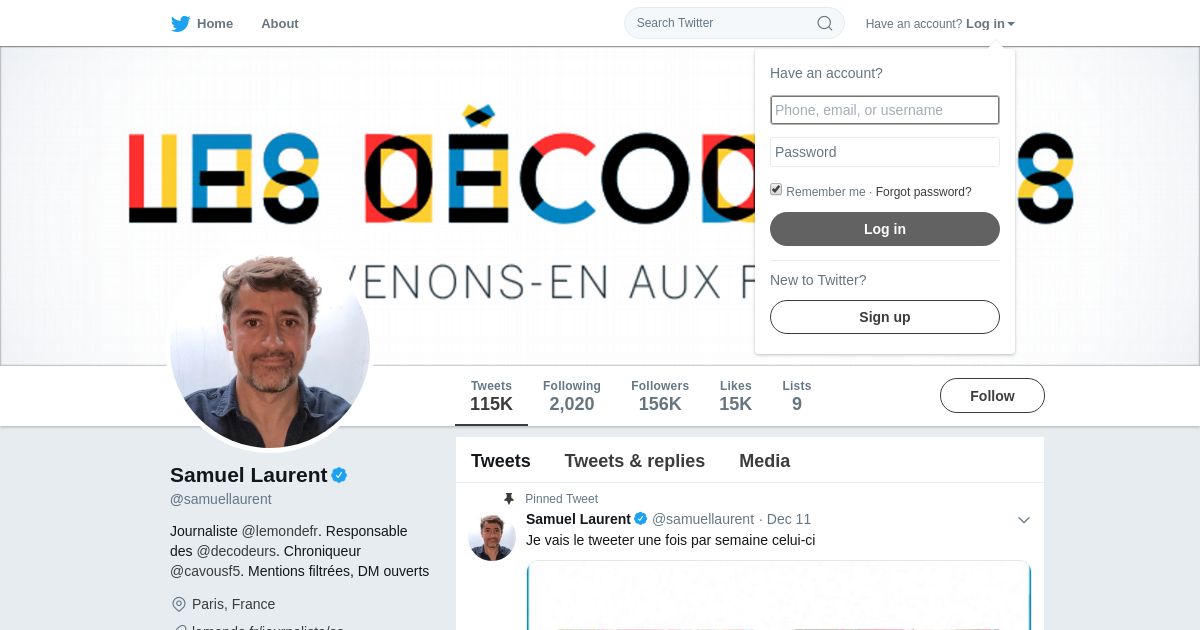This screenshot has width=1200, height=630.
Task: Toggle the Remember me checkbox
Action: [x=776, y=190]
